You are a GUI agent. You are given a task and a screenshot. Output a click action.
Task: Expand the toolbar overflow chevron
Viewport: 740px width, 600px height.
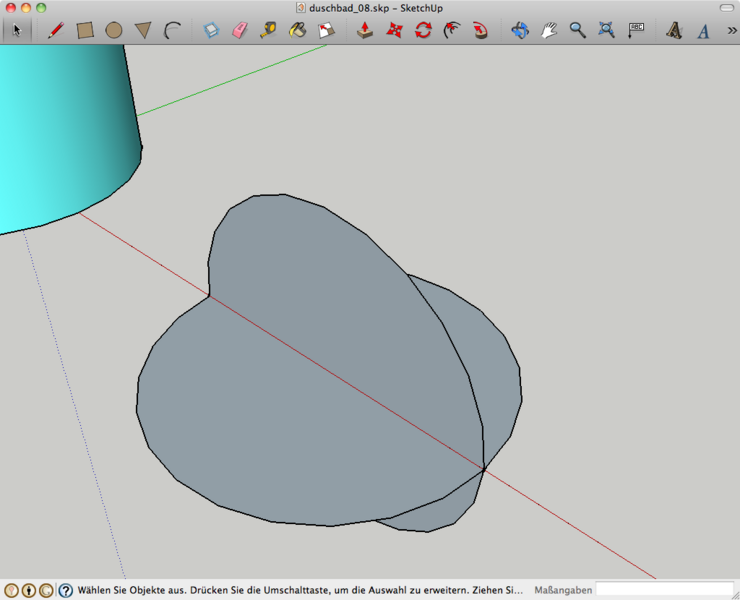[731, 30]
